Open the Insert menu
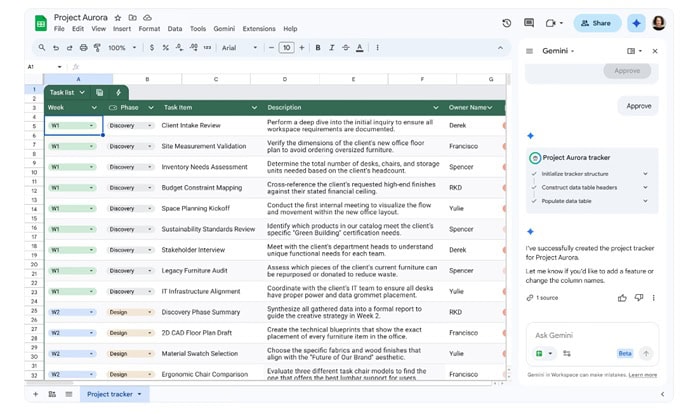Viewport: 700px width, 414px height. [x=122, y=29]
